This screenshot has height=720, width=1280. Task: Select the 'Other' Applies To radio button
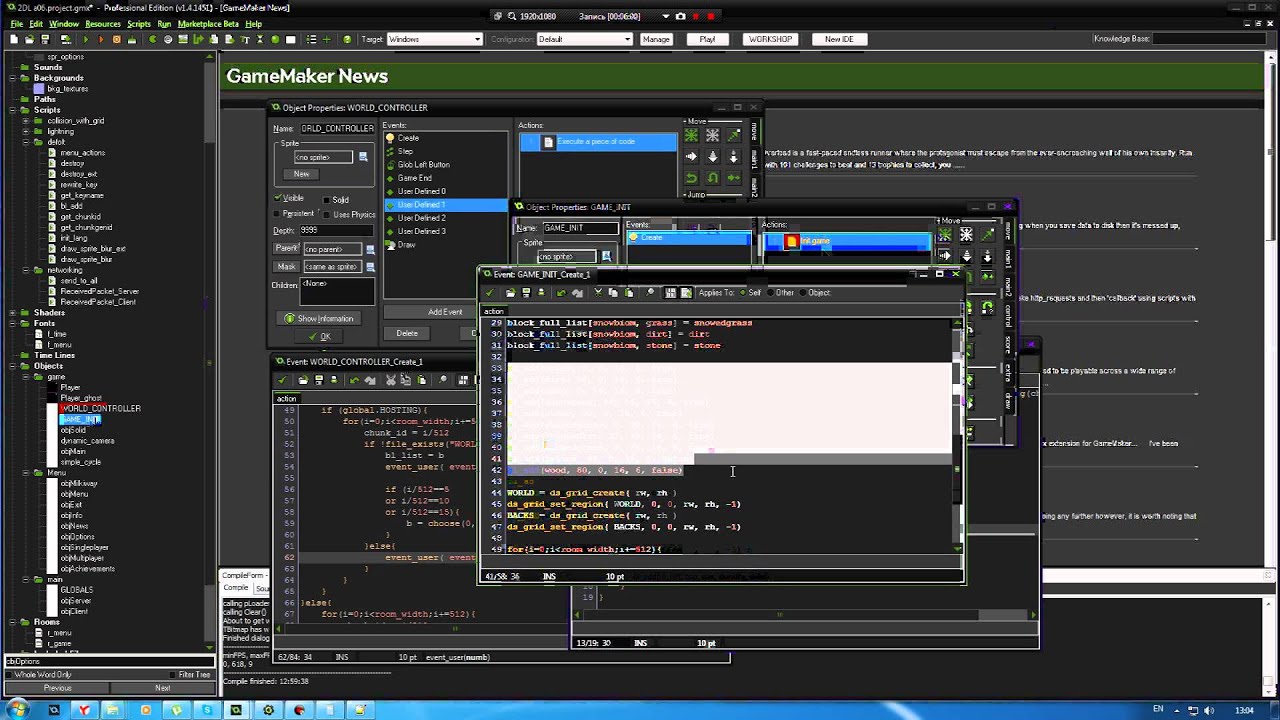pyautogui.click(x=770, y=292)
